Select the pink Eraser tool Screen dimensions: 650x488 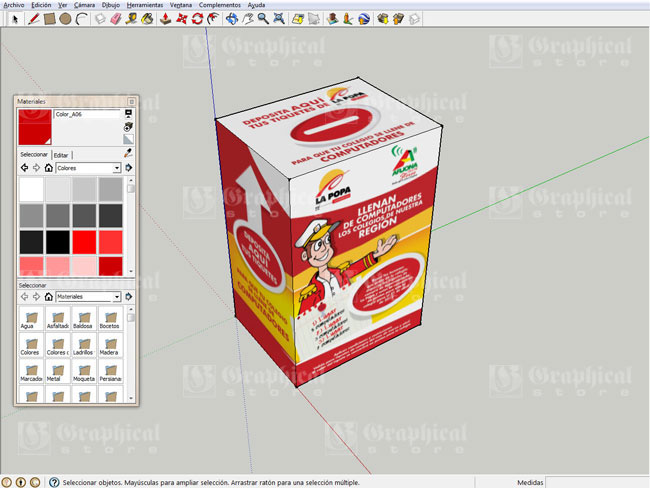116,19
